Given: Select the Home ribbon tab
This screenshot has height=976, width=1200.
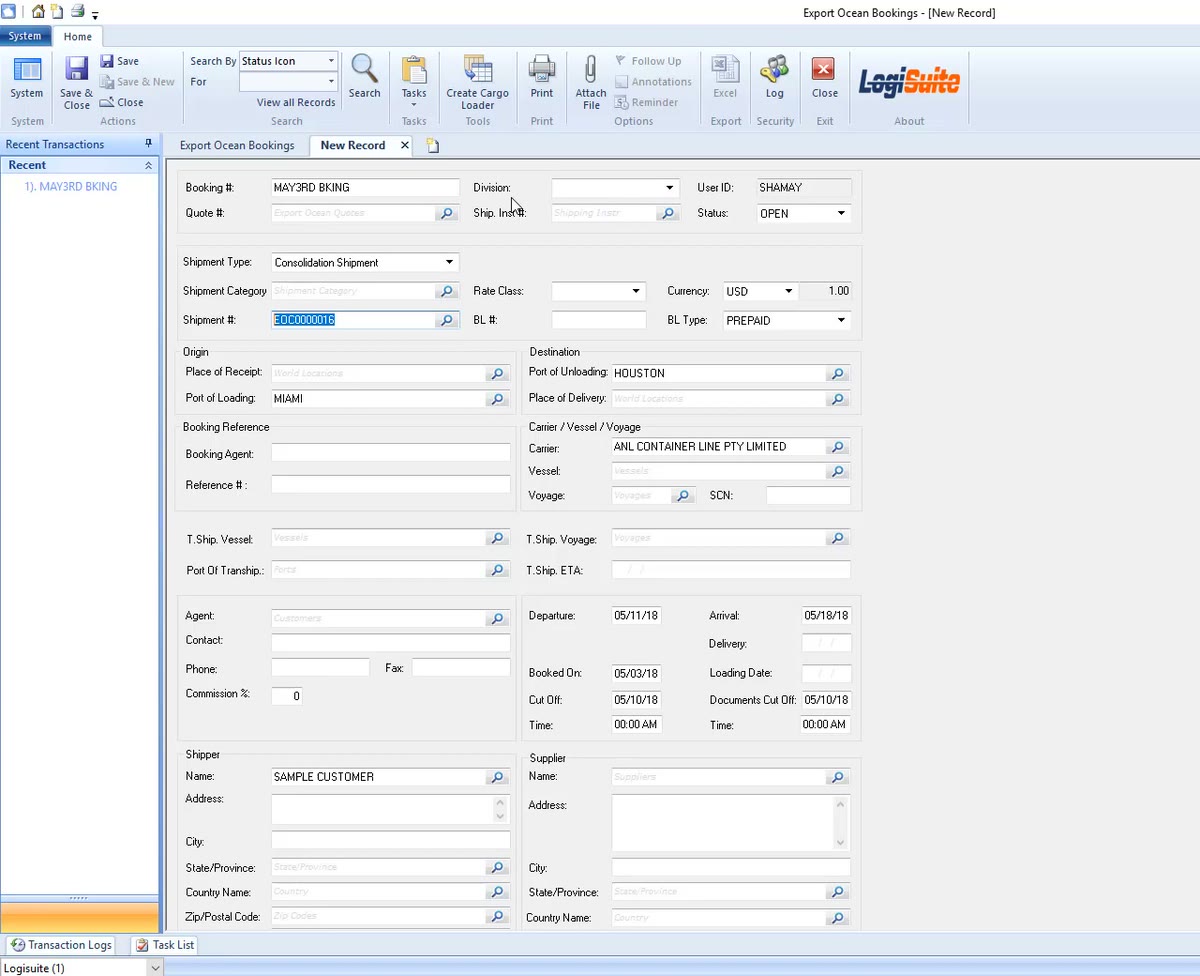Looking at the screenshot, I should tap(77, 37).
